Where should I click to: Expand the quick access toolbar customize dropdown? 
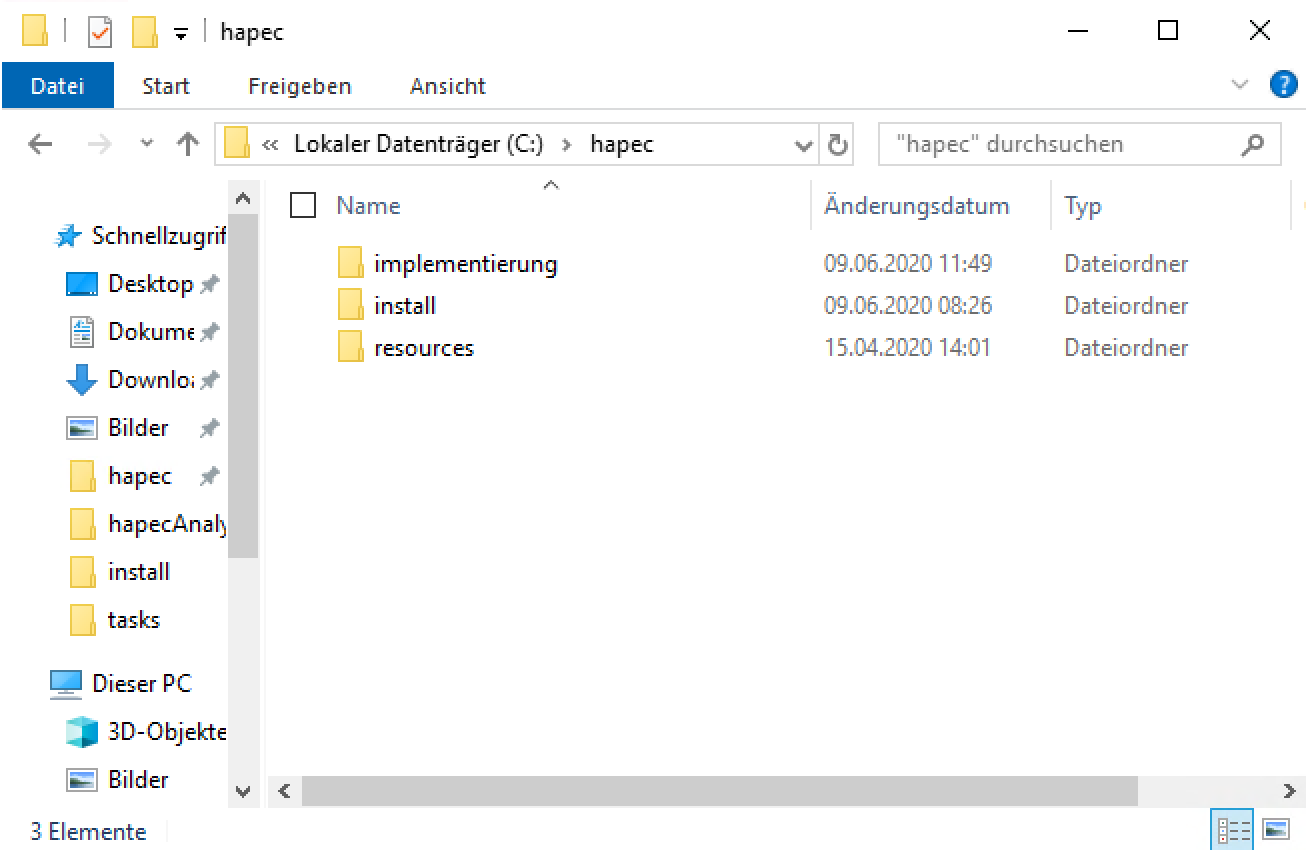point(181,32)
